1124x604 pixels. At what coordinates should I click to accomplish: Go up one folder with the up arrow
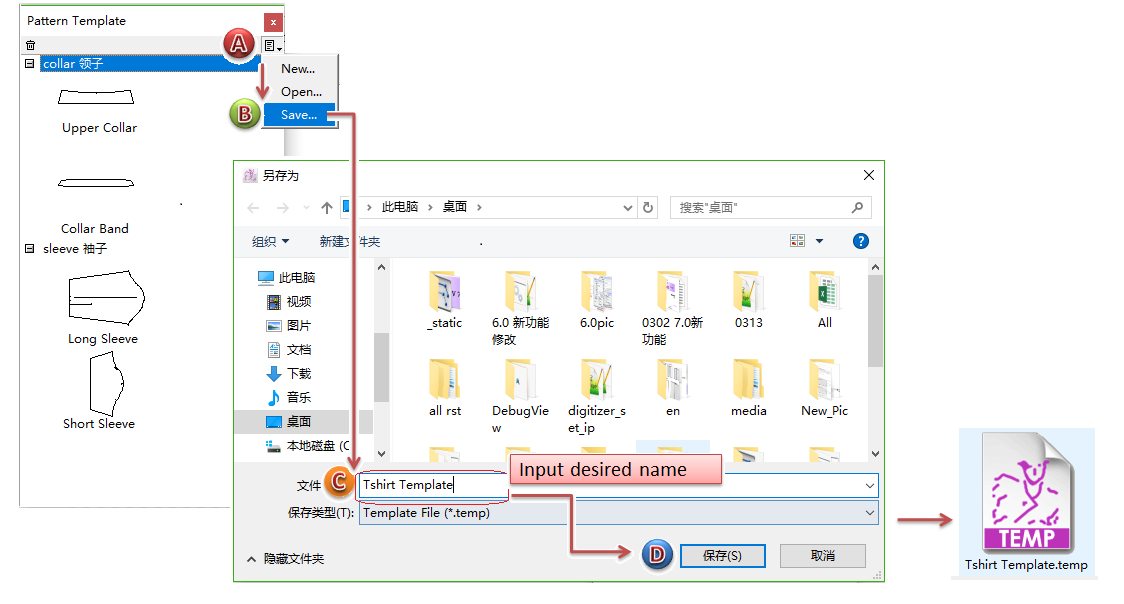click(x=327, y=208)
